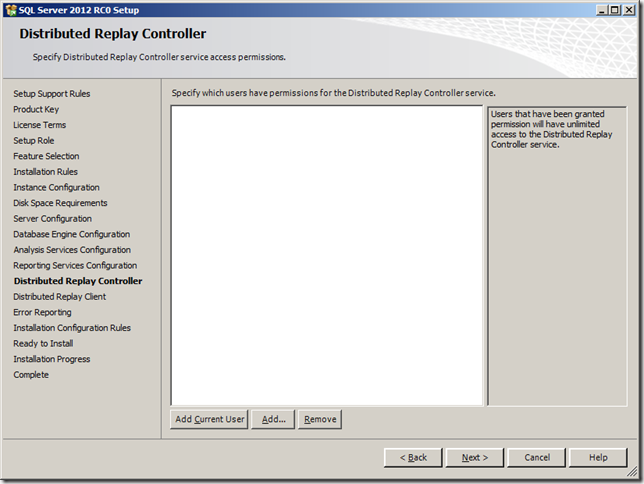Viewport: 644px width, 484px height.
Task: Click the Remove button
Action: pos(320,419)
